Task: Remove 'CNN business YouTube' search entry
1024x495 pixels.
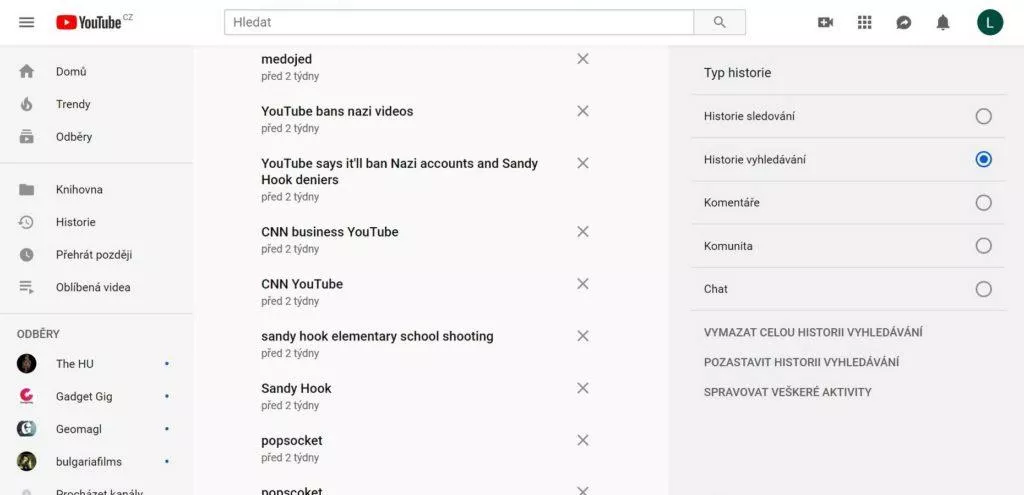Action: pos(583,232)
